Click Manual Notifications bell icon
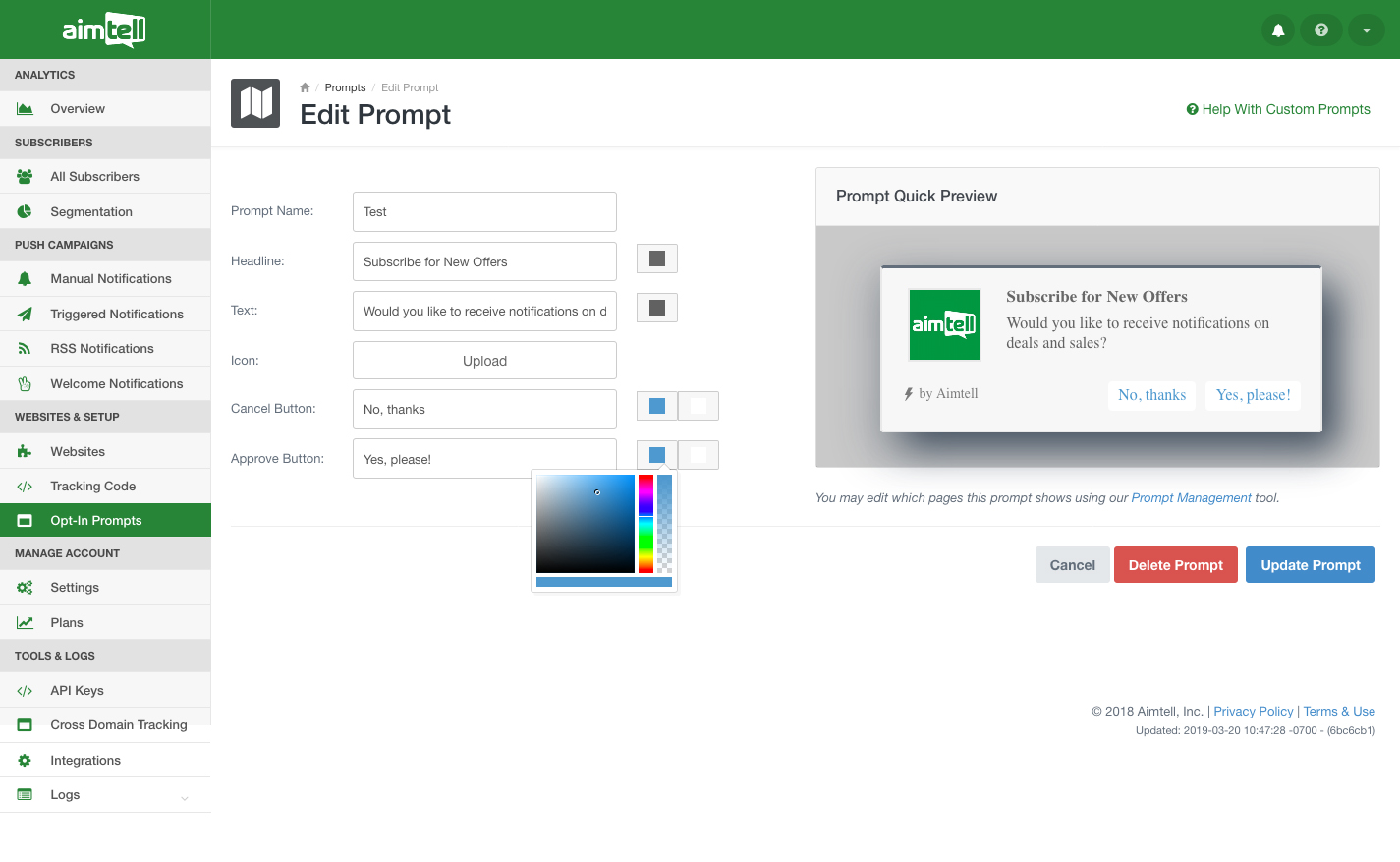This screenshot has height=862, width=1400. point(25,279)
